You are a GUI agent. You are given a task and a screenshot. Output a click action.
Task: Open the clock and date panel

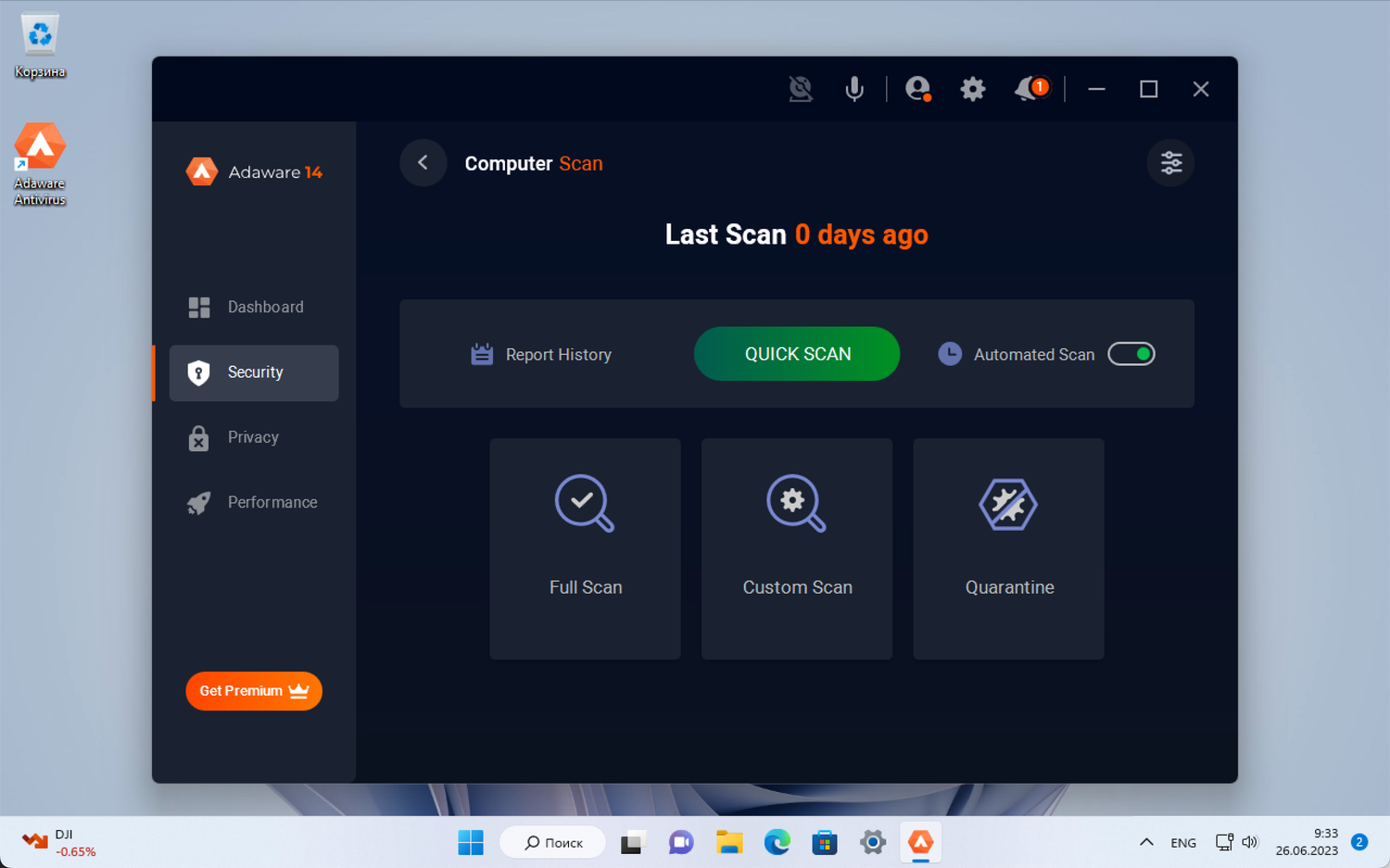pos(1307,842)
